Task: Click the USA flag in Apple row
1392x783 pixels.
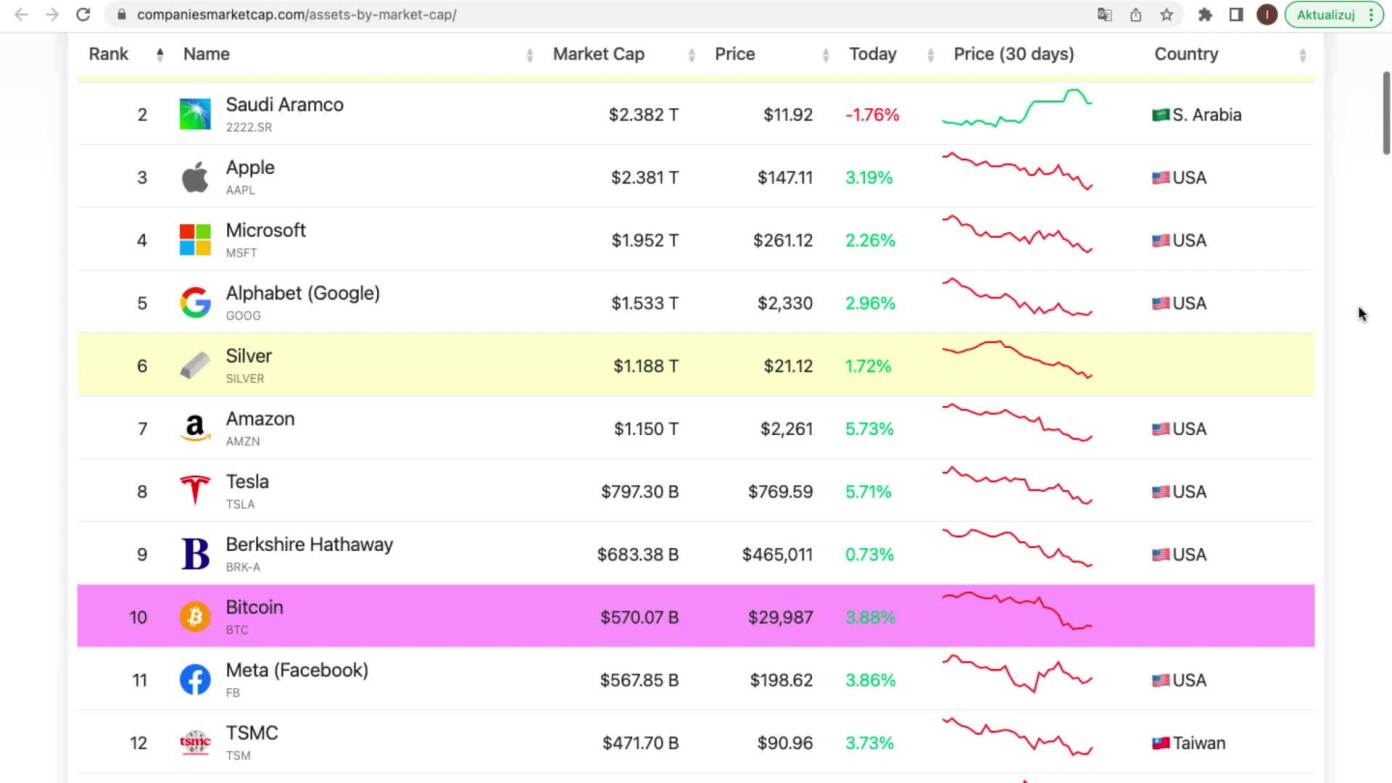Action: point(1160,178)
